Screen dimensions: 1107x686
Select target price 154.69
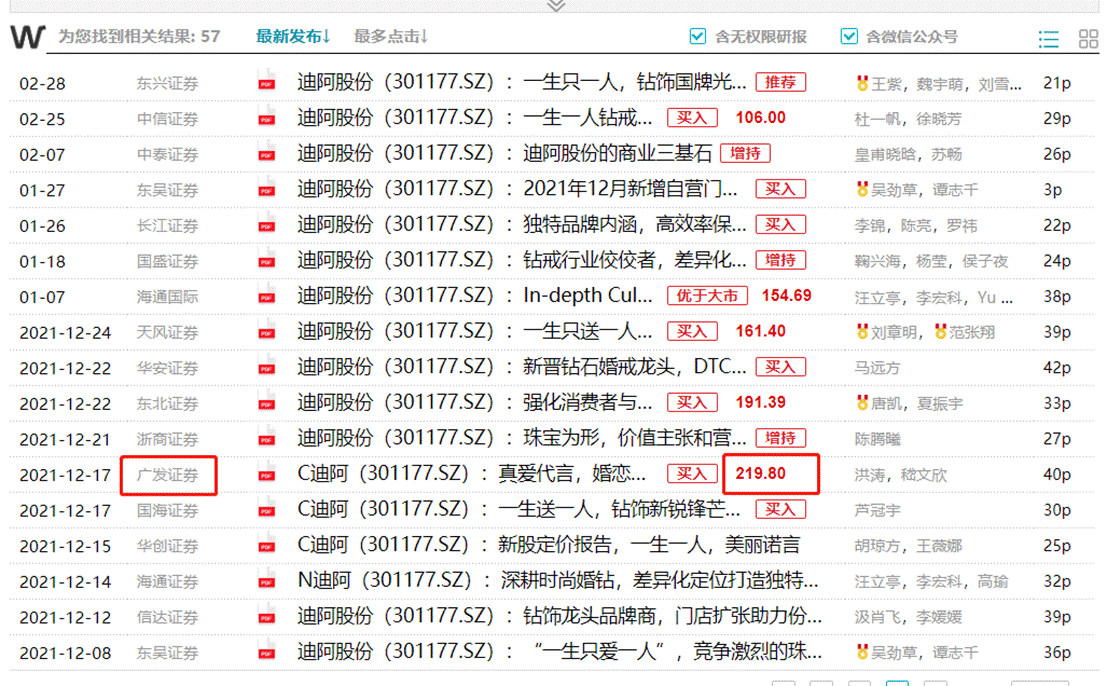[786, 296]
